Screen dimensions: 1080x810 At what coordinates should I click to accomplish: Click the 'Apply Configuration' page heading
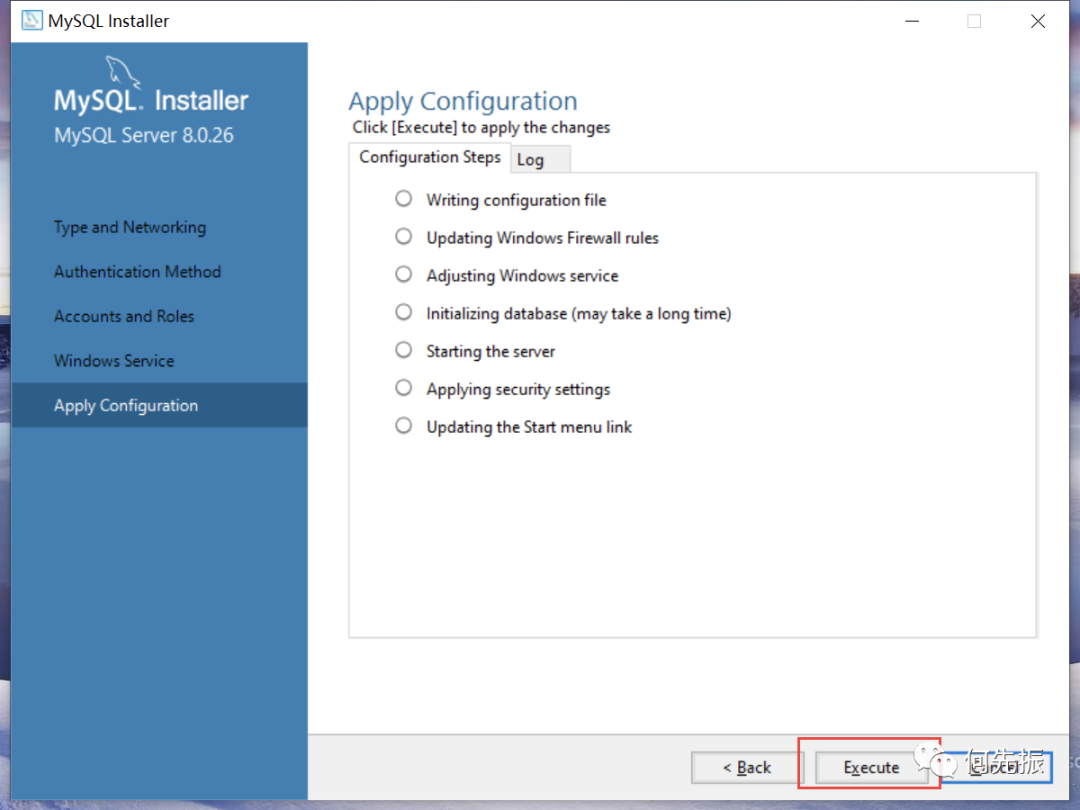463,101
